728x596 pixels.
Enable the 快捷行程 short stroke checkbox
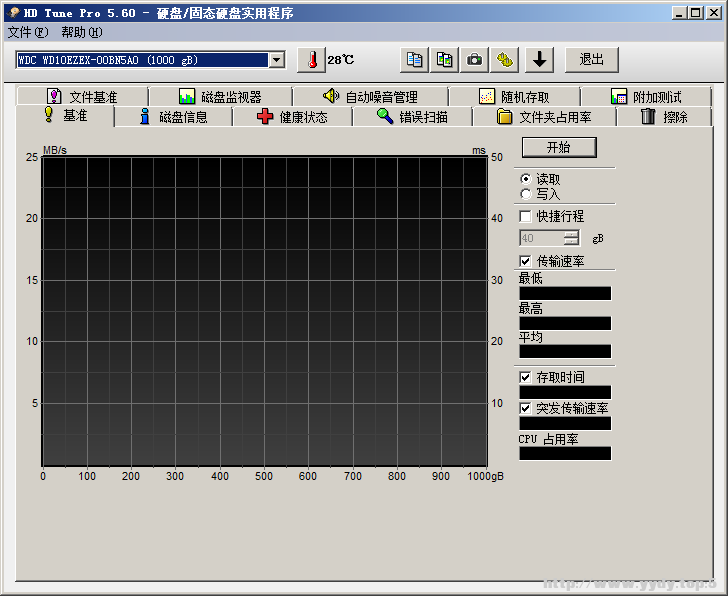525,216
